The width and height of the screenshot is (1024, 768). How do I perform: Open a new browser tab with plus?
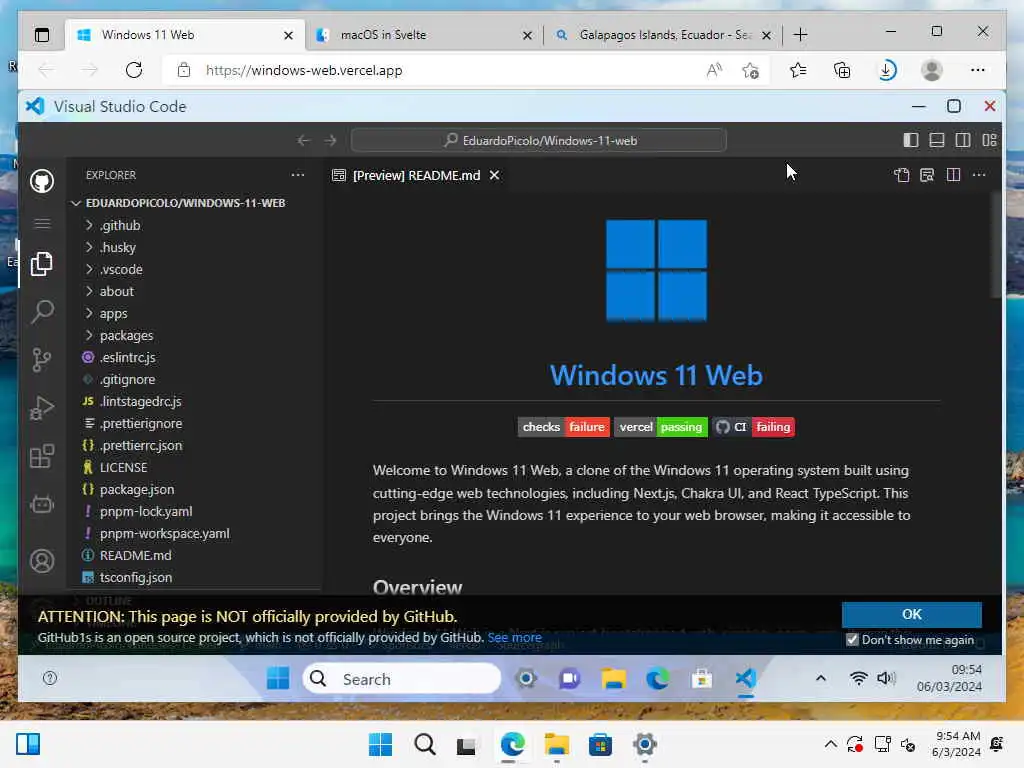800,35
